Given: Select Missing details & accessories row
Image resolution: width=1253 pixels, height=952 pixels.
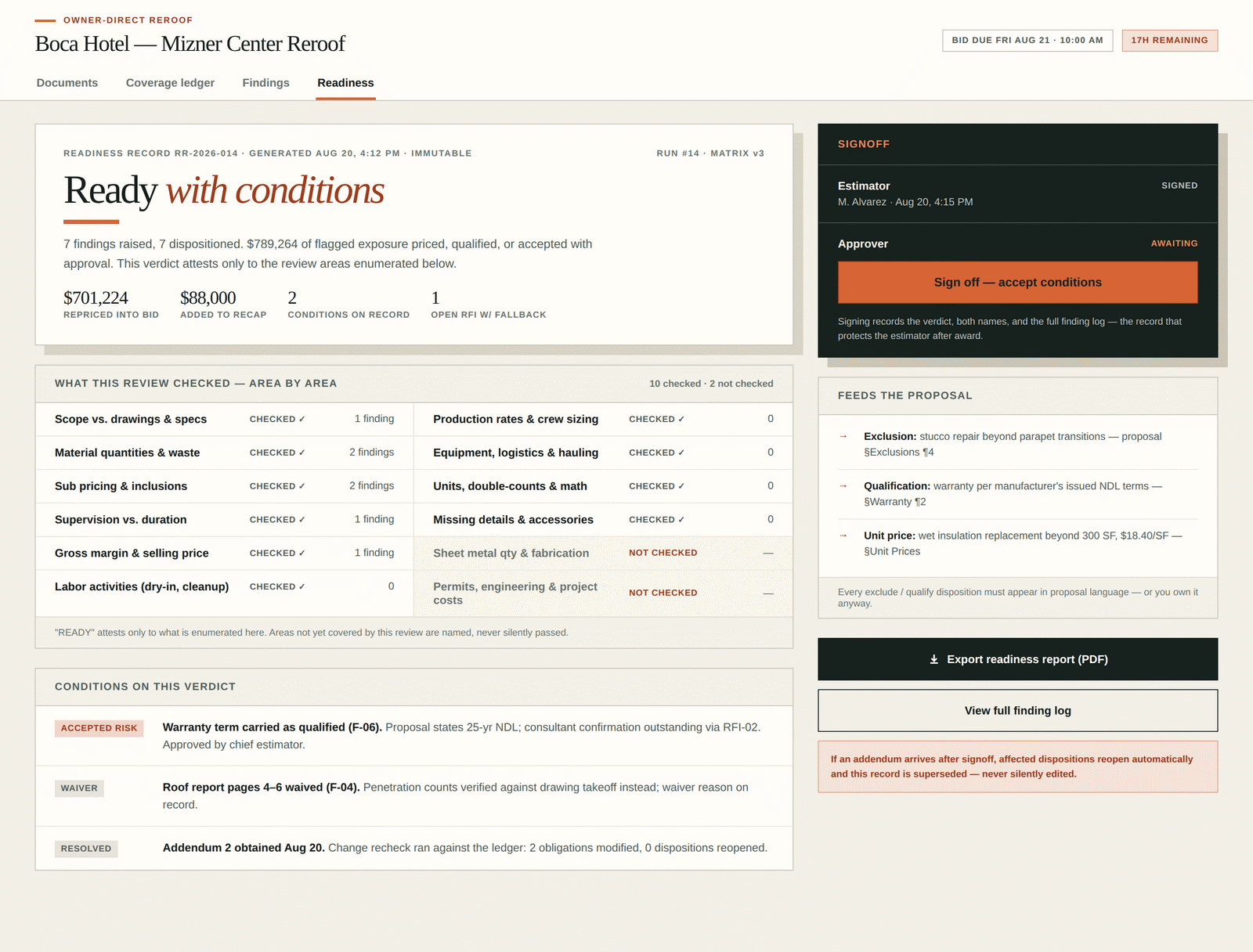Looking at the screenshot, I should click(603, 520).
